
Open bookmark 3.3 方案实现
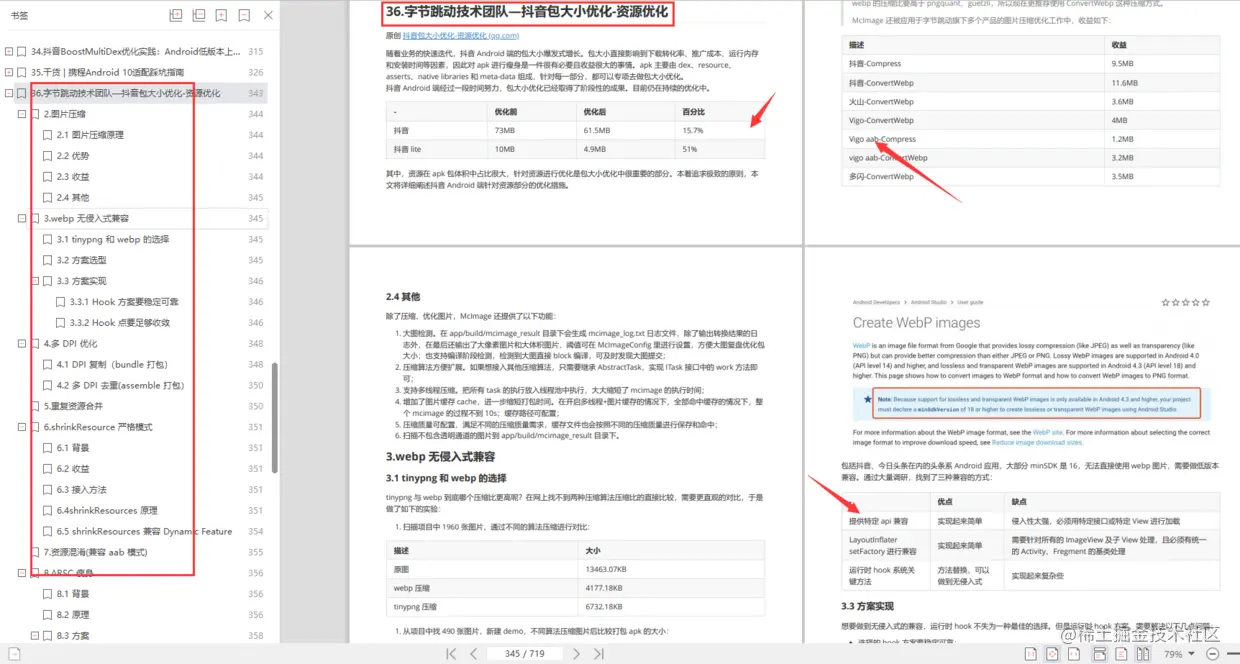[82, 281]
